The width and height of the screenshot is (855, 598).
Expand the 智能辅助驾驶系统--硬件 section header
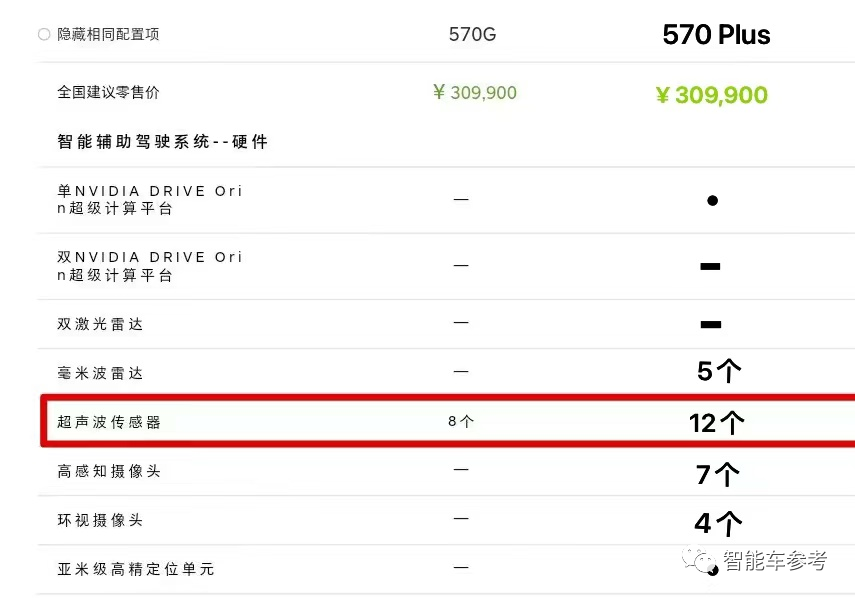click(163, 142)
